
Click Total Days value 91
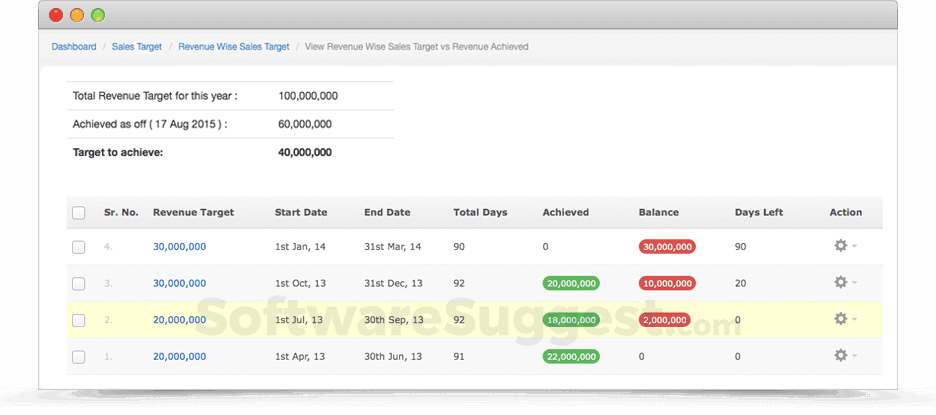458,356
